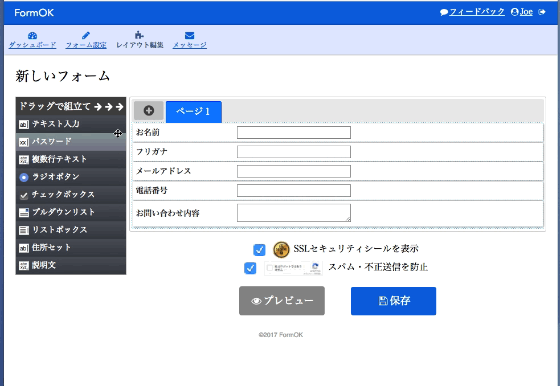Image resolution: width=560 pixels, height=386 pixels.
Task: Select the チェックボックス palette label
Action: (x=63, y=194)
